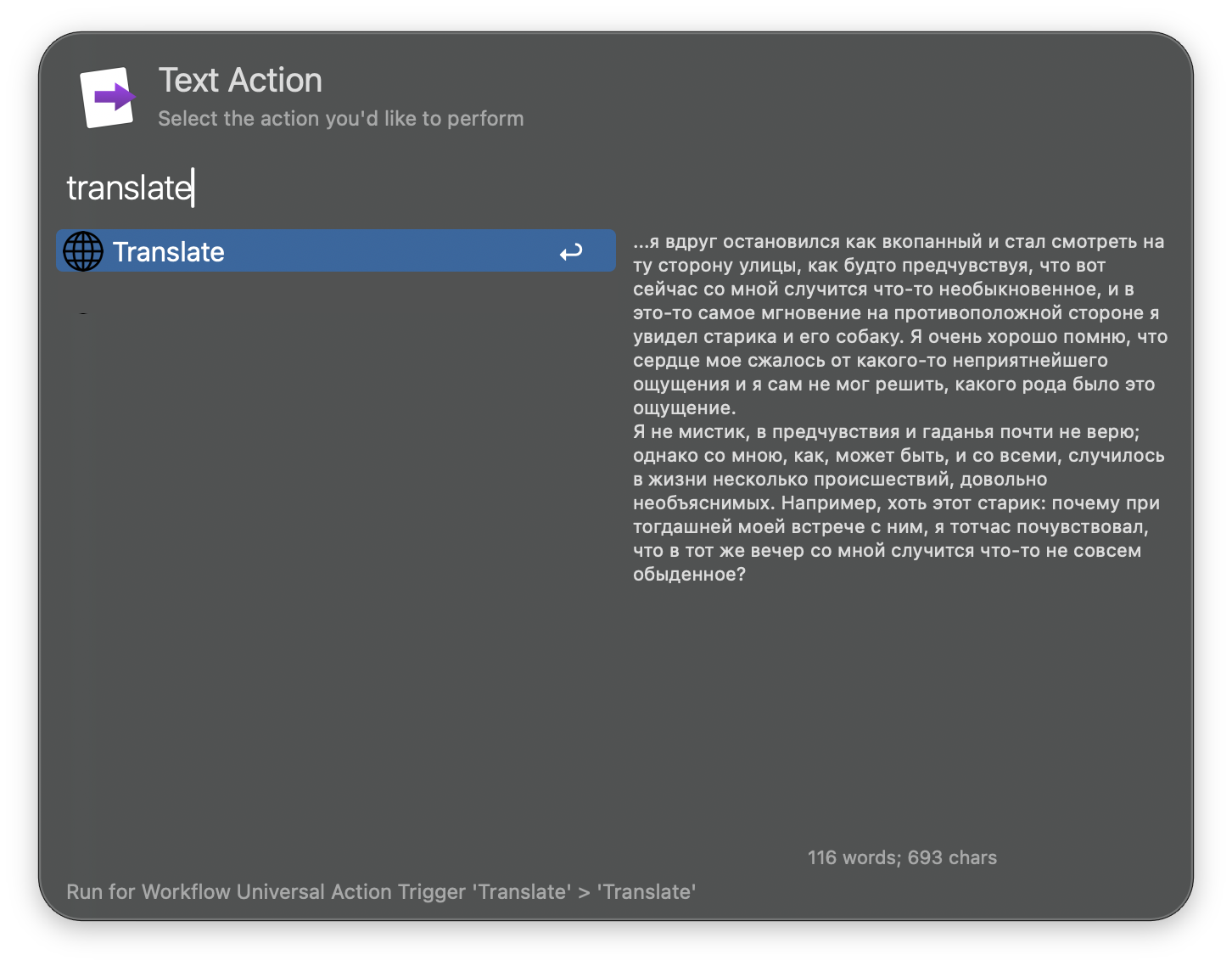The image size is (1232, 966).
Task: Click the 'Select the action you'd like to perform' subtitle
Action: (340, 119)
